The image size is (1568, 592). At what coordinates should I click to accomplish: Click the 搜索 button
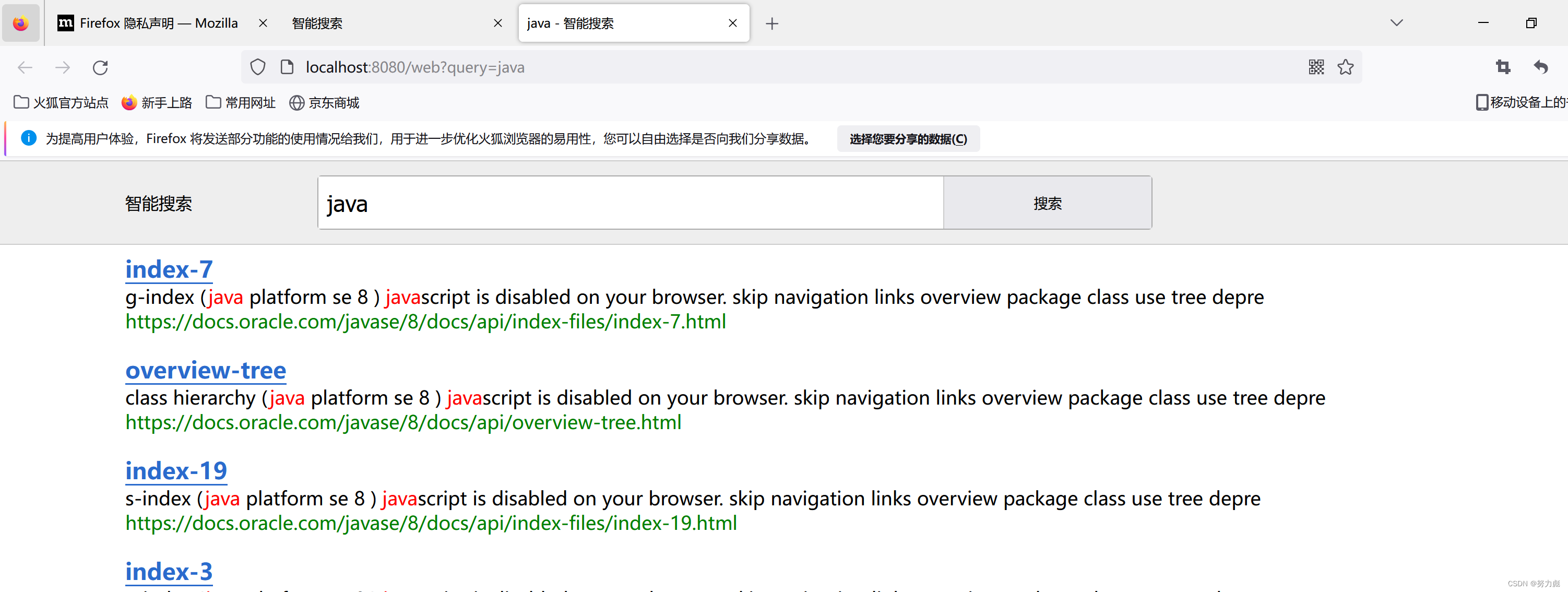coord(1047,203)
